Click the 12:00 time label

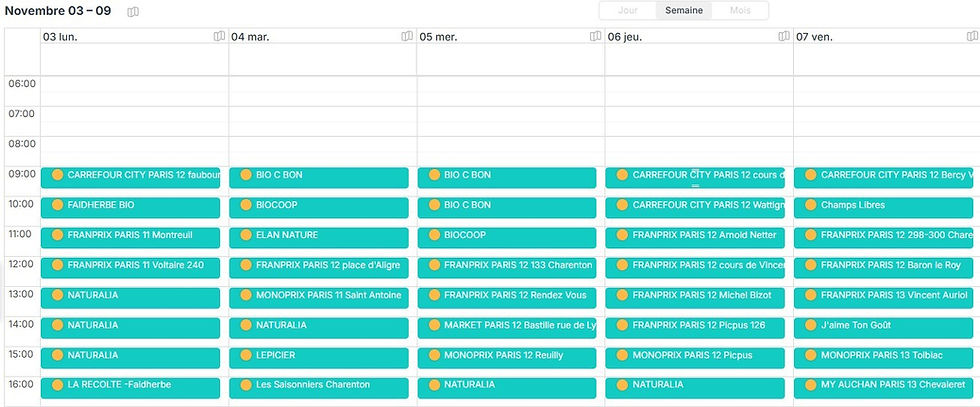click(x=22, y=264)
